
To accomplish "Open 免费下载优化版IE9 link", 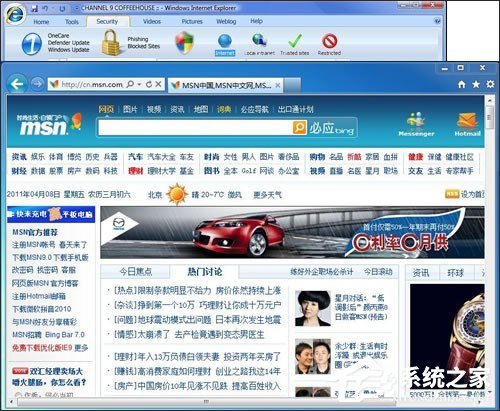I will click(x=42, y=348).
